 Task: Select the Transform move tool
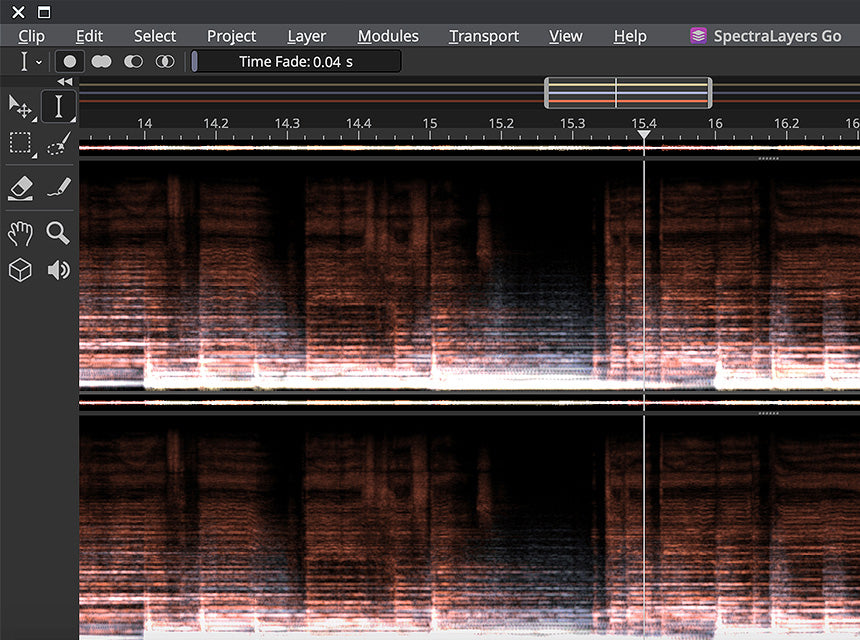click(20, 107)
